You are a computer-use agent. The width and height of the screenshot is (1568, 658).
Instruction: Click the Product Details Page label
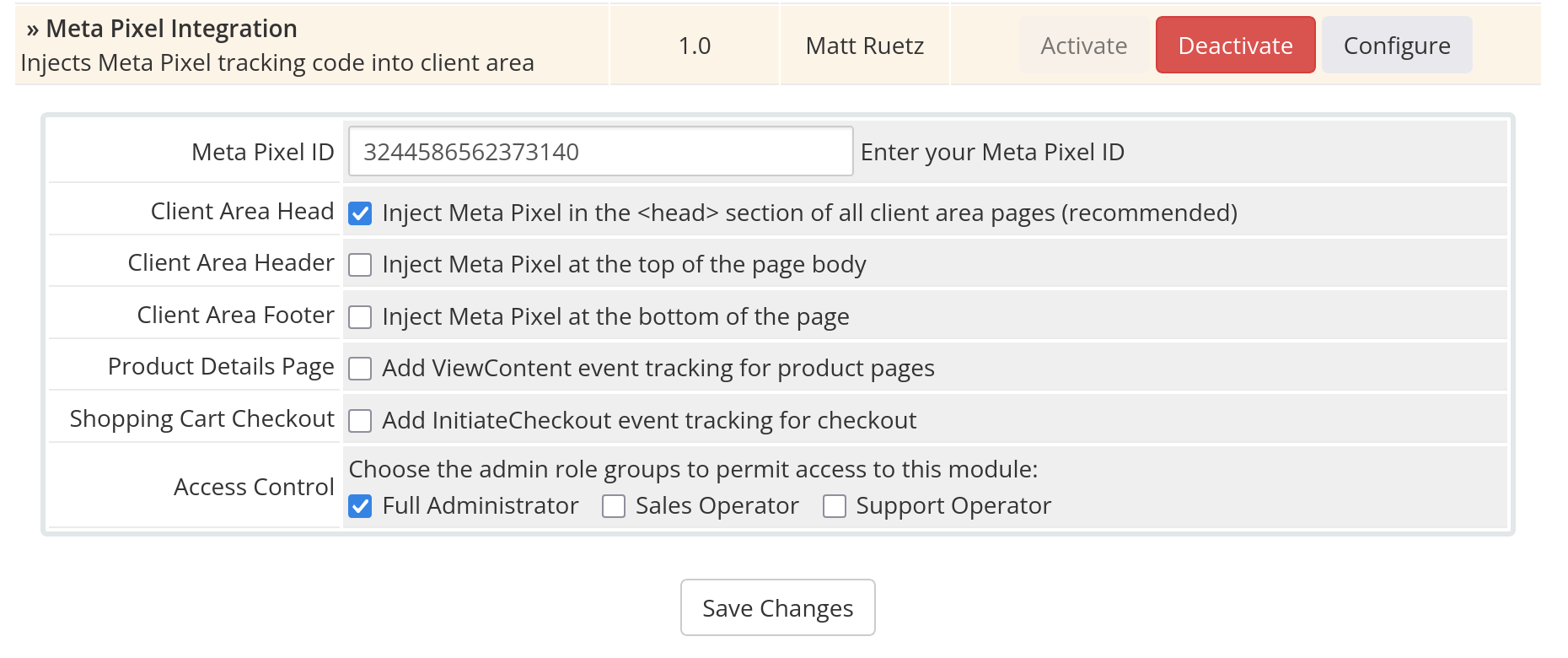coord(221,367)
